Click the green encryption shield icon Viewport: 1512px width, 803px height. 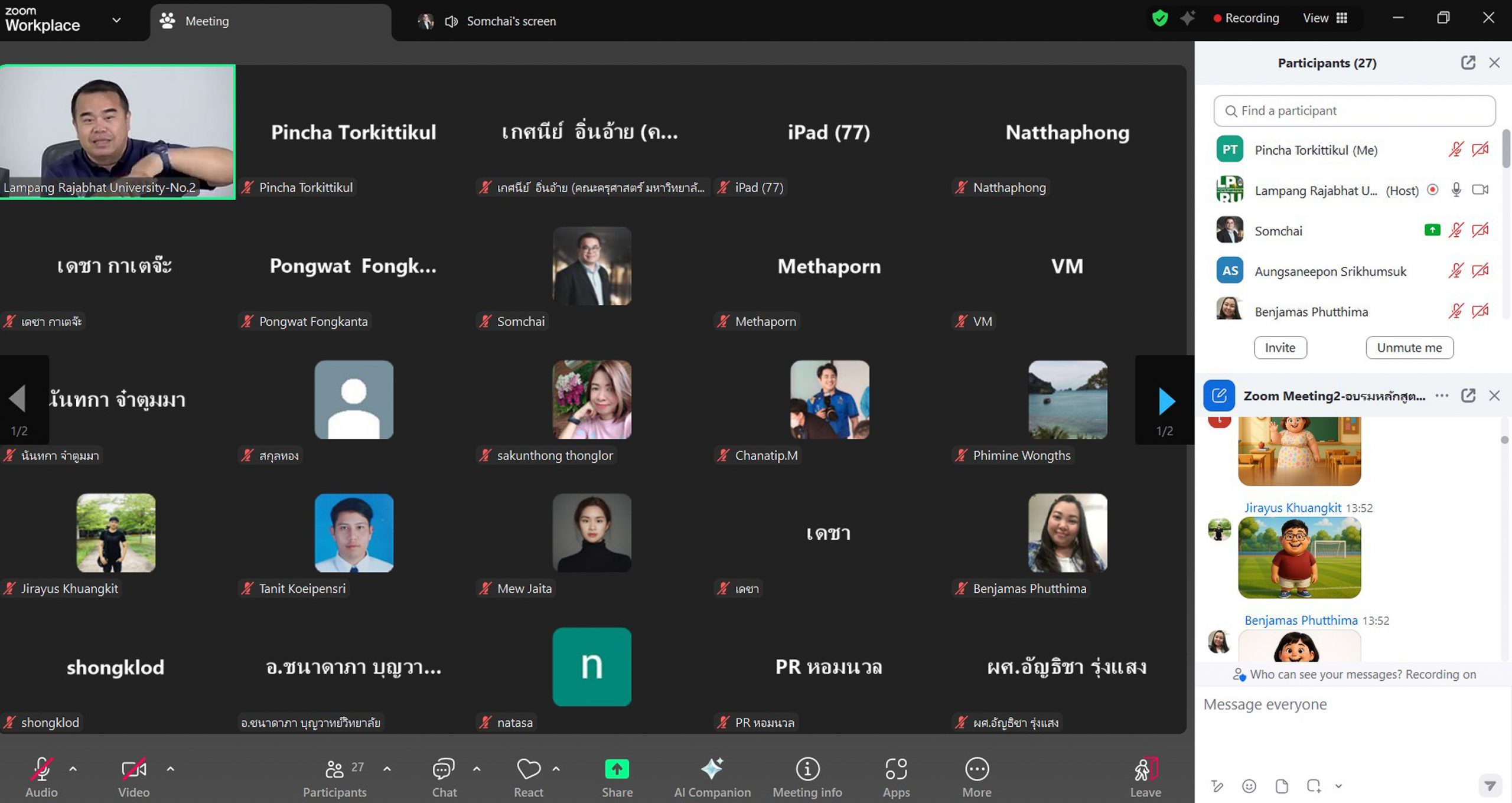click(x=1159, y=18)
